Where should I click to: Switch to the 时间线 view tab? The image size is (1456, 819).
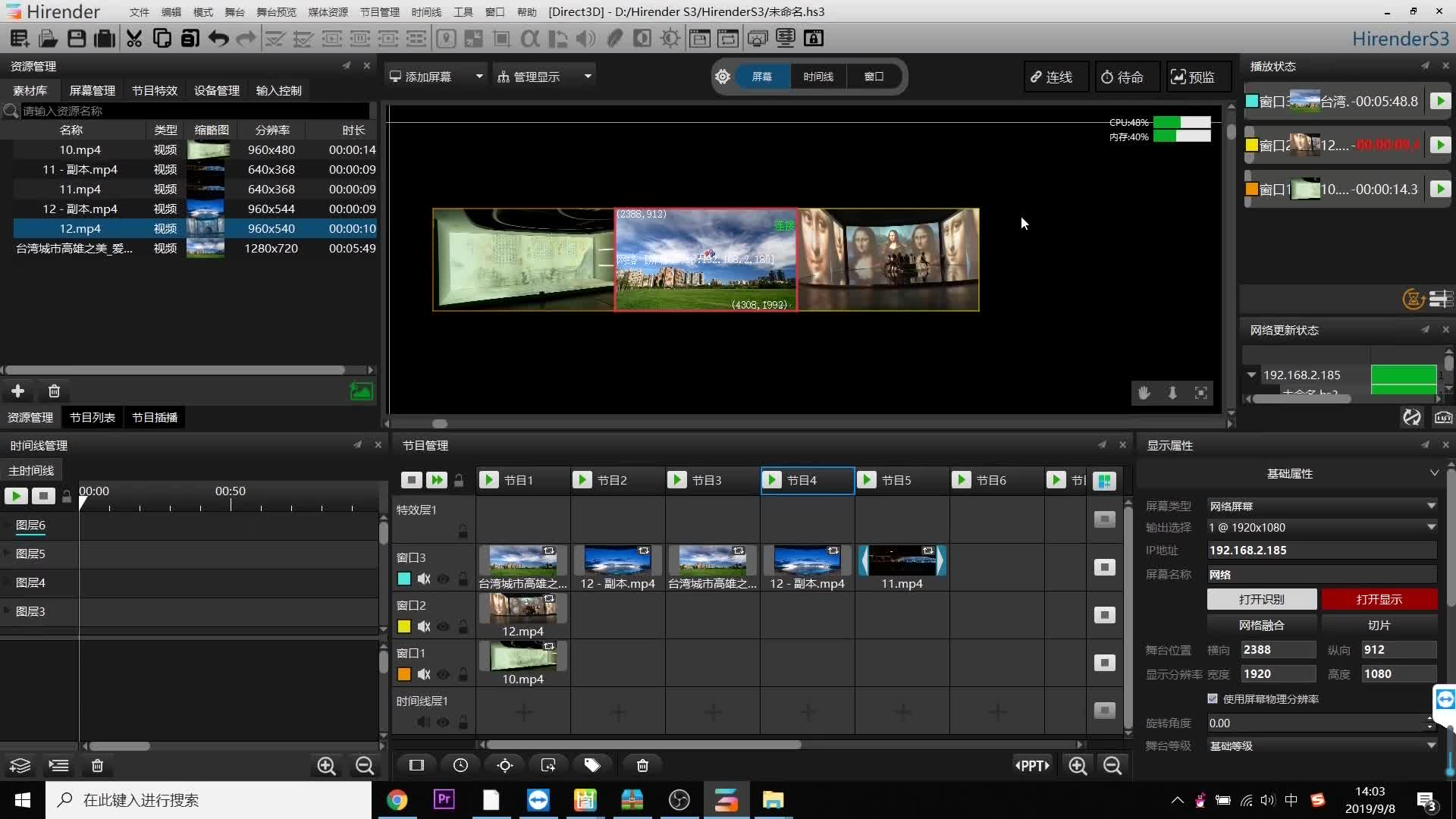(x=818, y=77)
